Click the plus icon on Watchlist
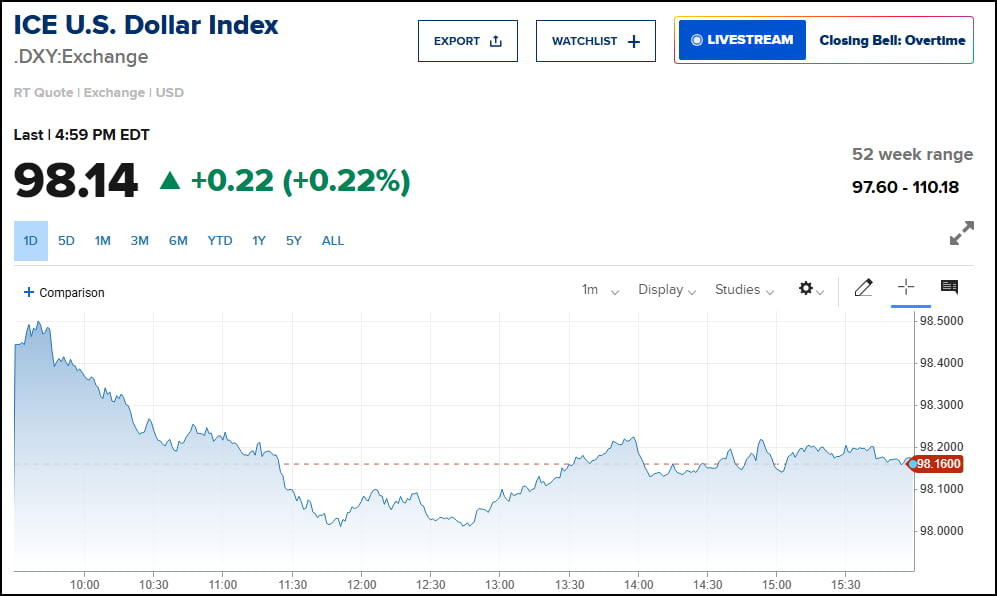 [634, 42]
